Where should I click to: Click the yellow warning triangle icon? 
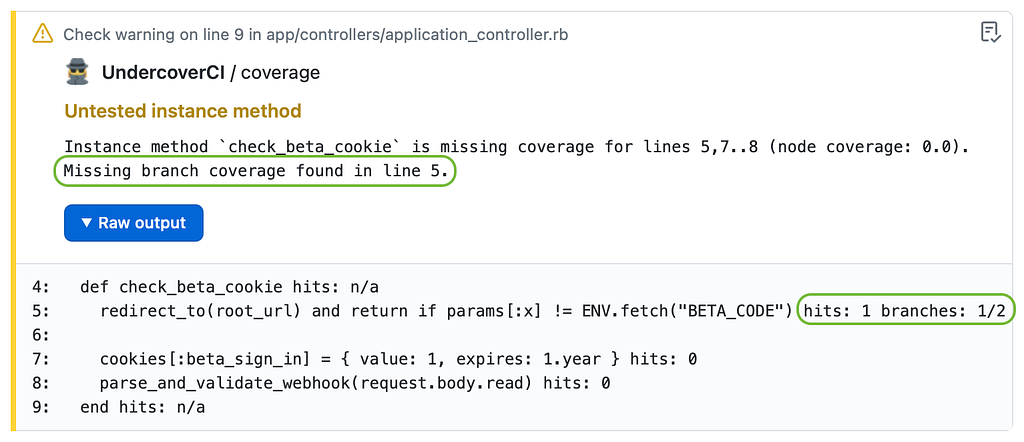[x=42, y=34]
